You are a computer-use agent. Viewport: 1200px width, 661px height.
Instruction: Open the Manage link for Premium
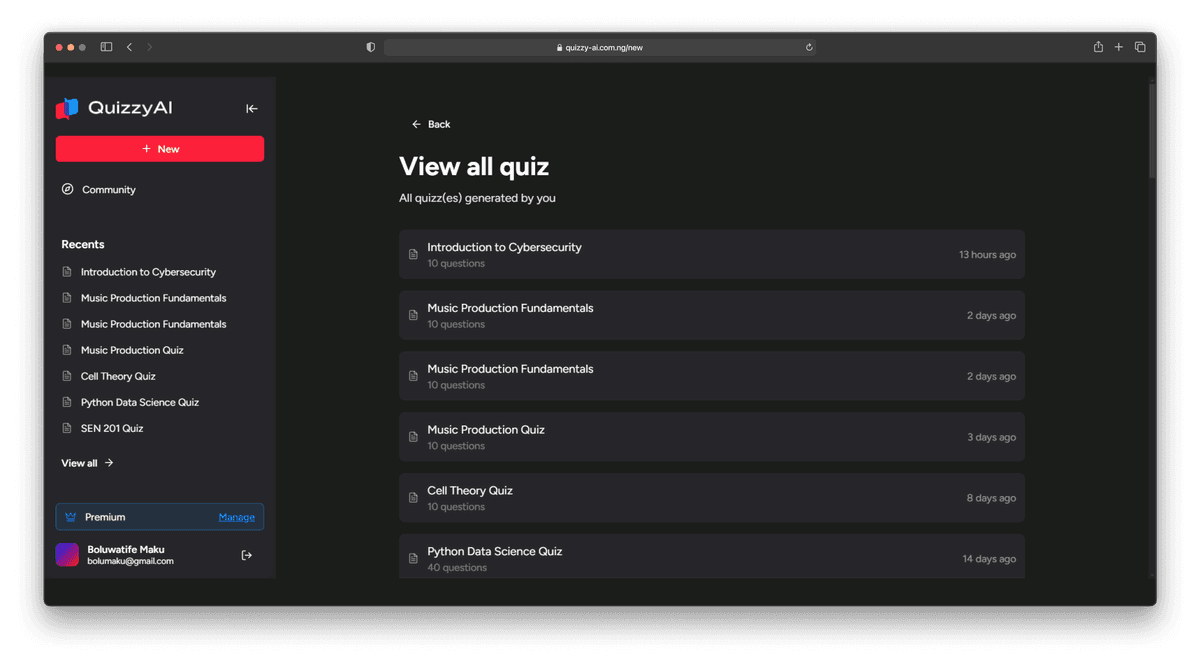coord(237,517)
